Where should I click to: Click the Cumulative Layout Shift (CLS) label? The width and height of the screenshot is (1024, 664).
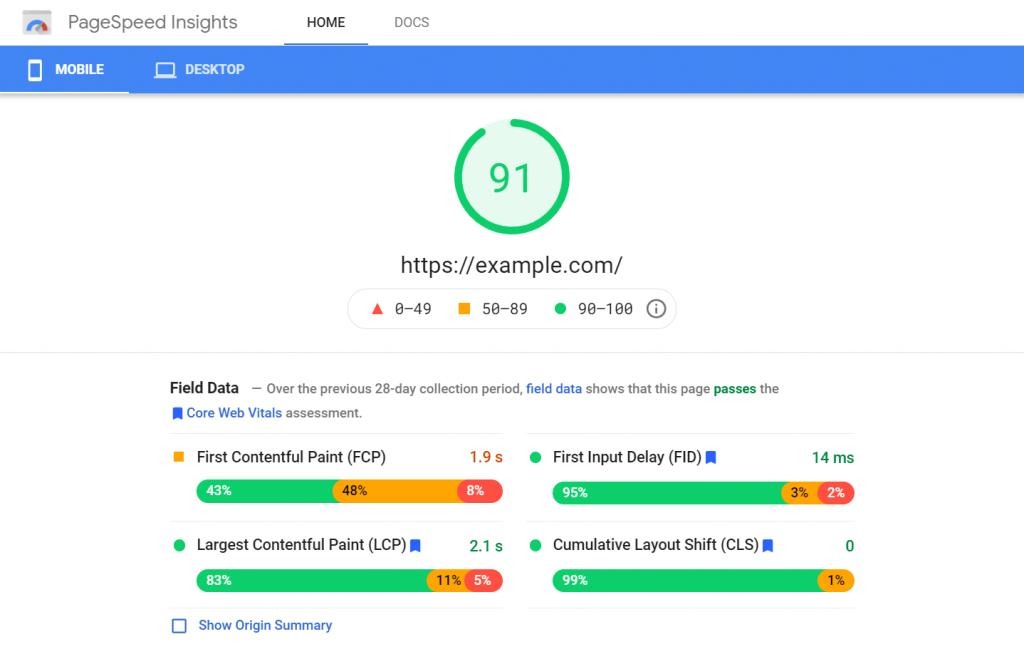click(x=656, y=545)
